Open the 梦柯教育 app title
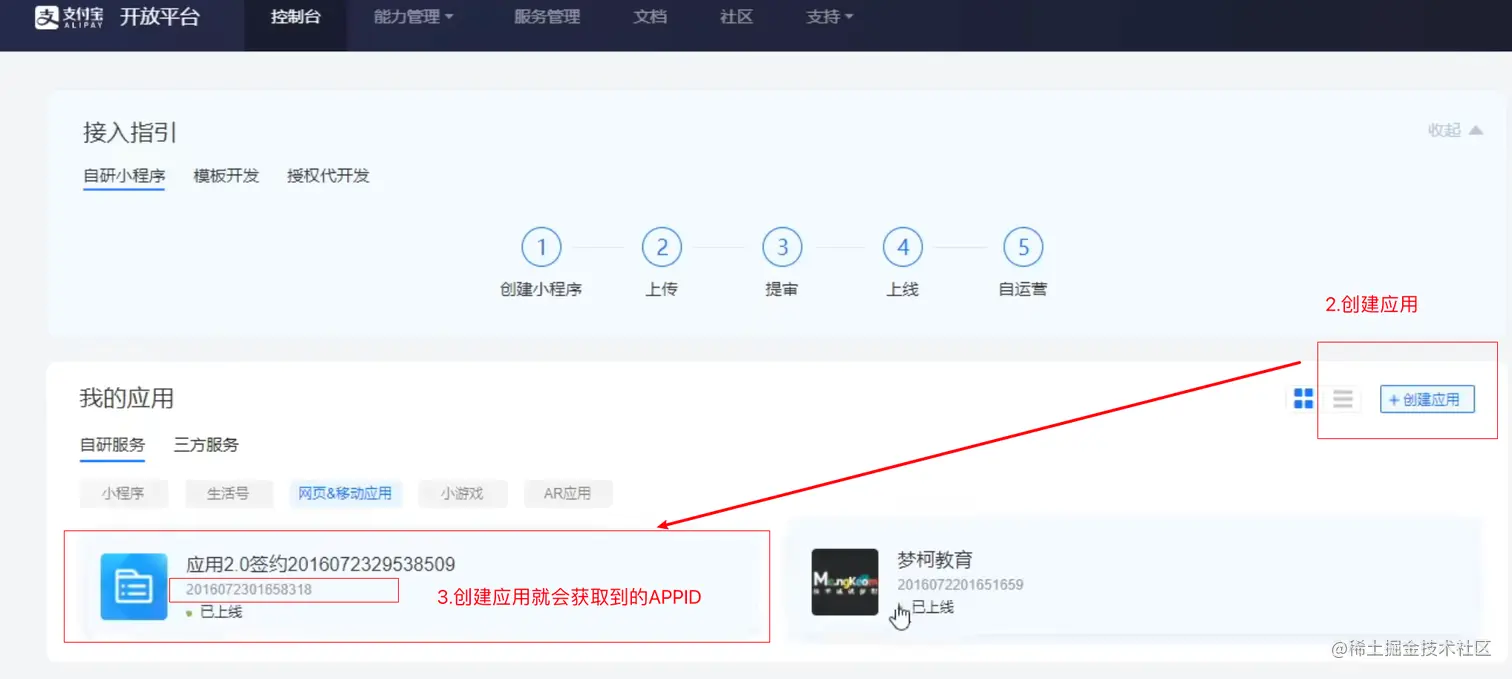Screen dimensions: 1512x679 [935, 560]
